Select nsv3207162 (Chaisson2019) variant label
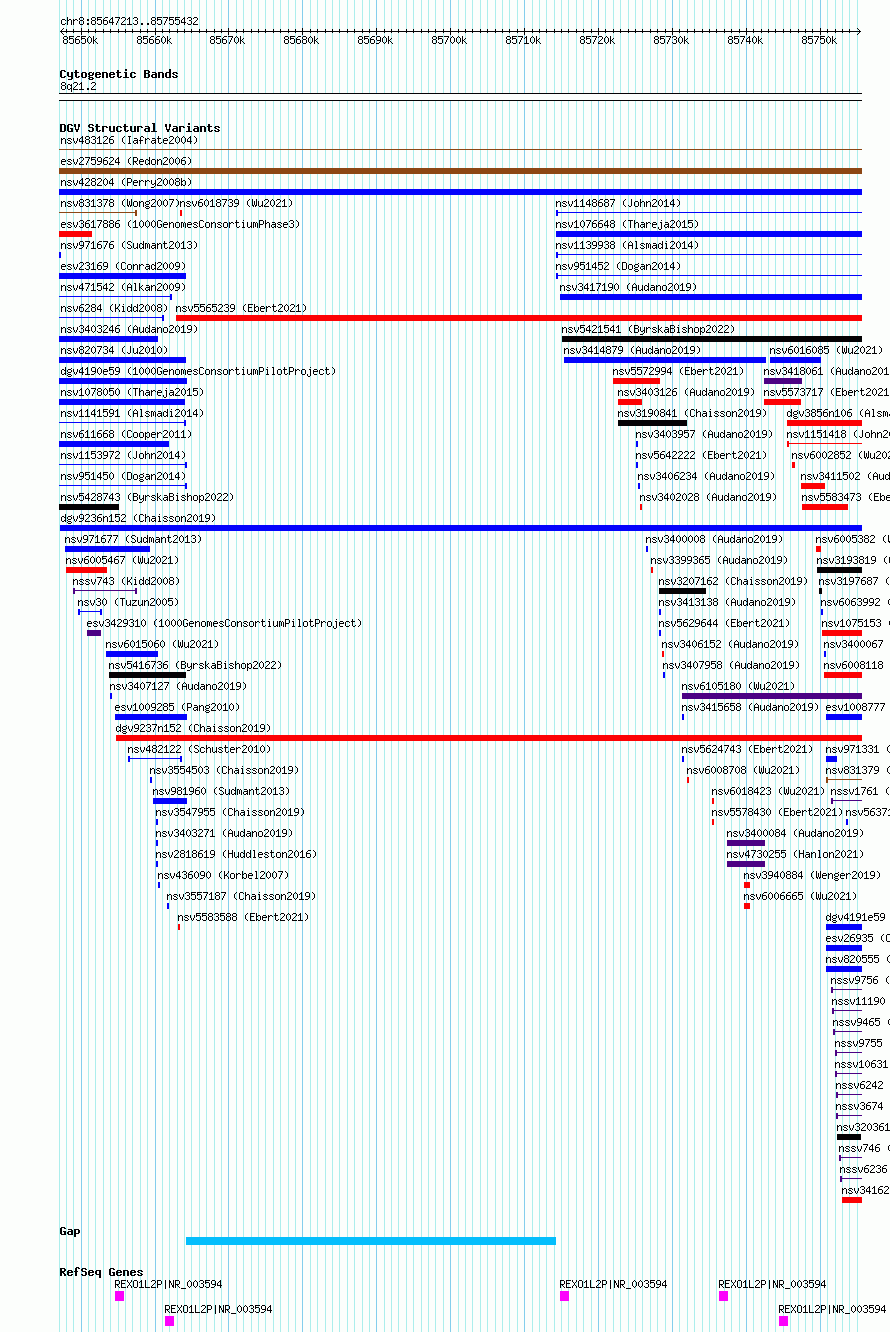Viewport: 890px width, 1332px height. (x=733, y=581)
